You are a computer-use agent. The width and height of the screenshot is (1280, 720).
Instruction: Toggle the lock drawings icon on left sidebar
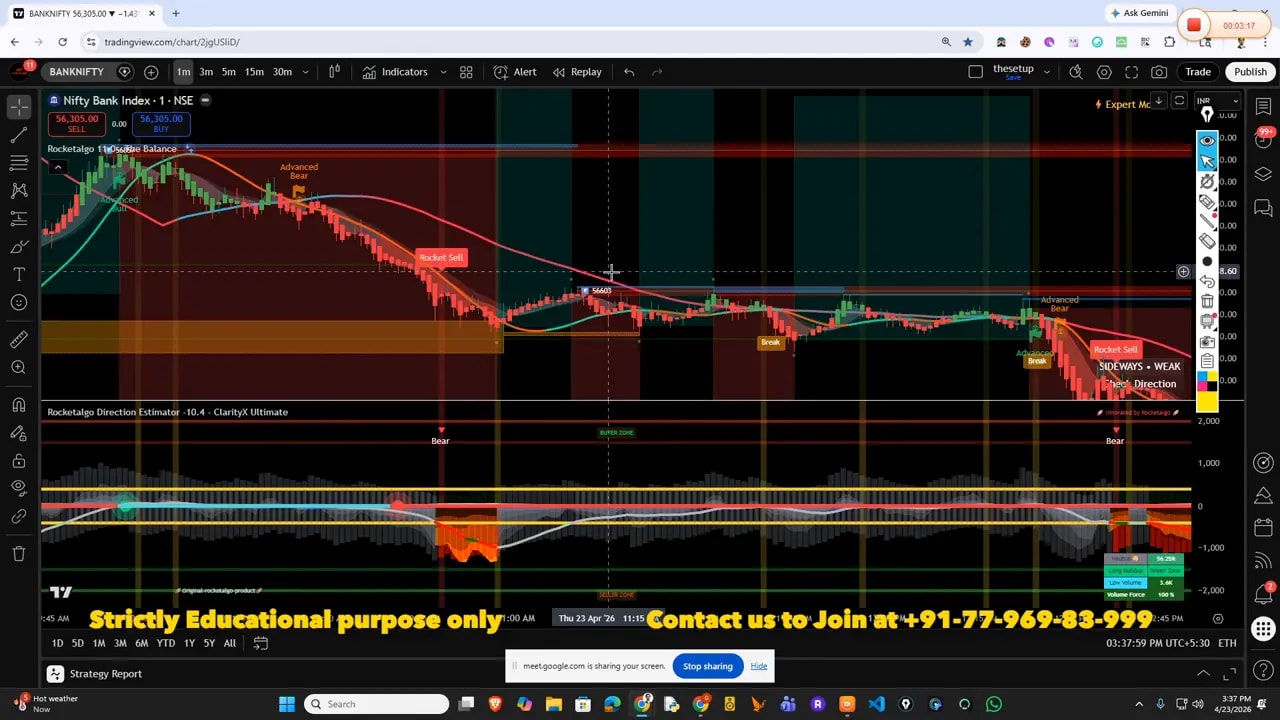click(x=19, y=461)
